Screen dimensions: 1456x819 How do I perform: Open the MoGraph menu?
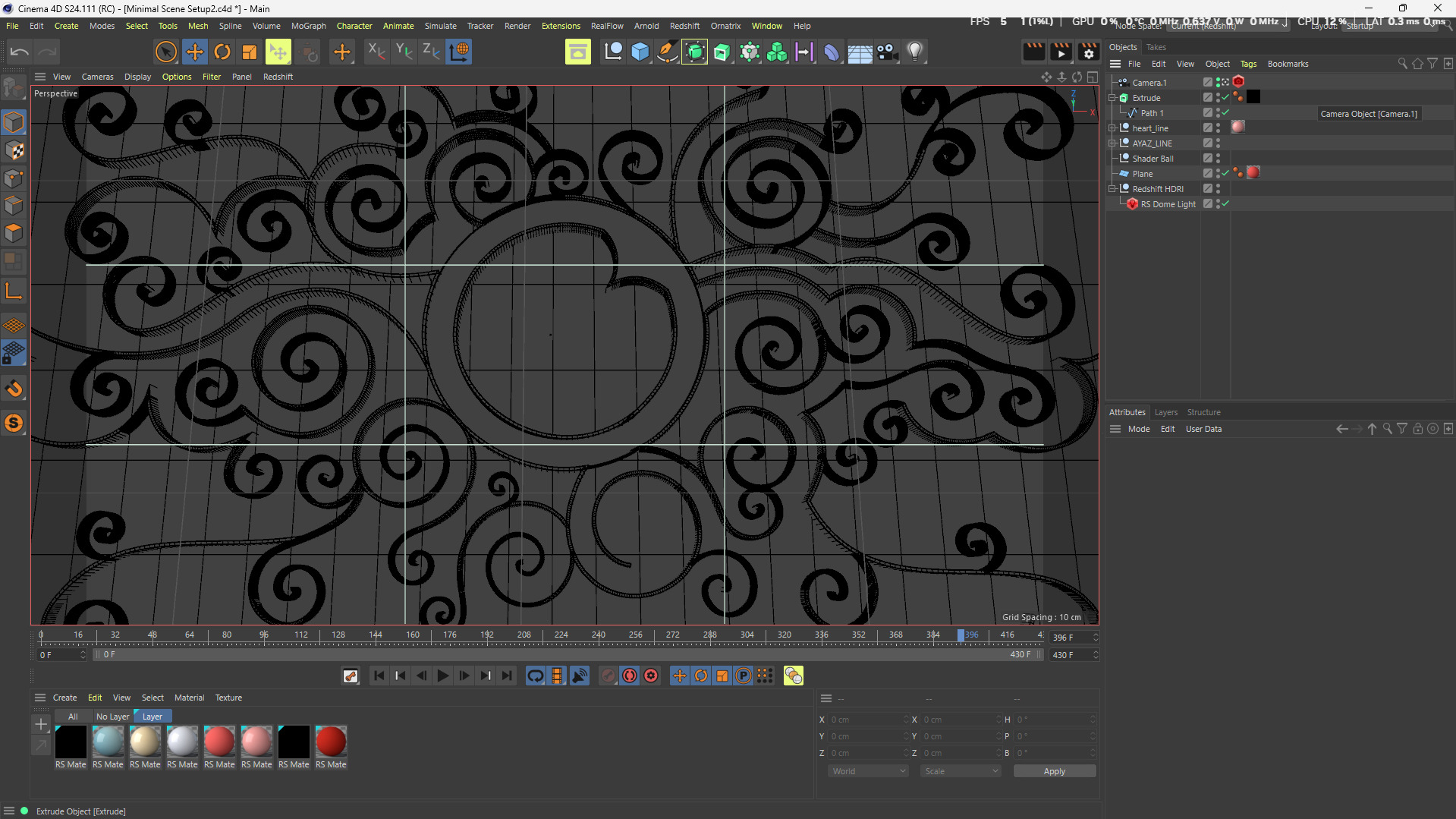click(x=308, y=26)
